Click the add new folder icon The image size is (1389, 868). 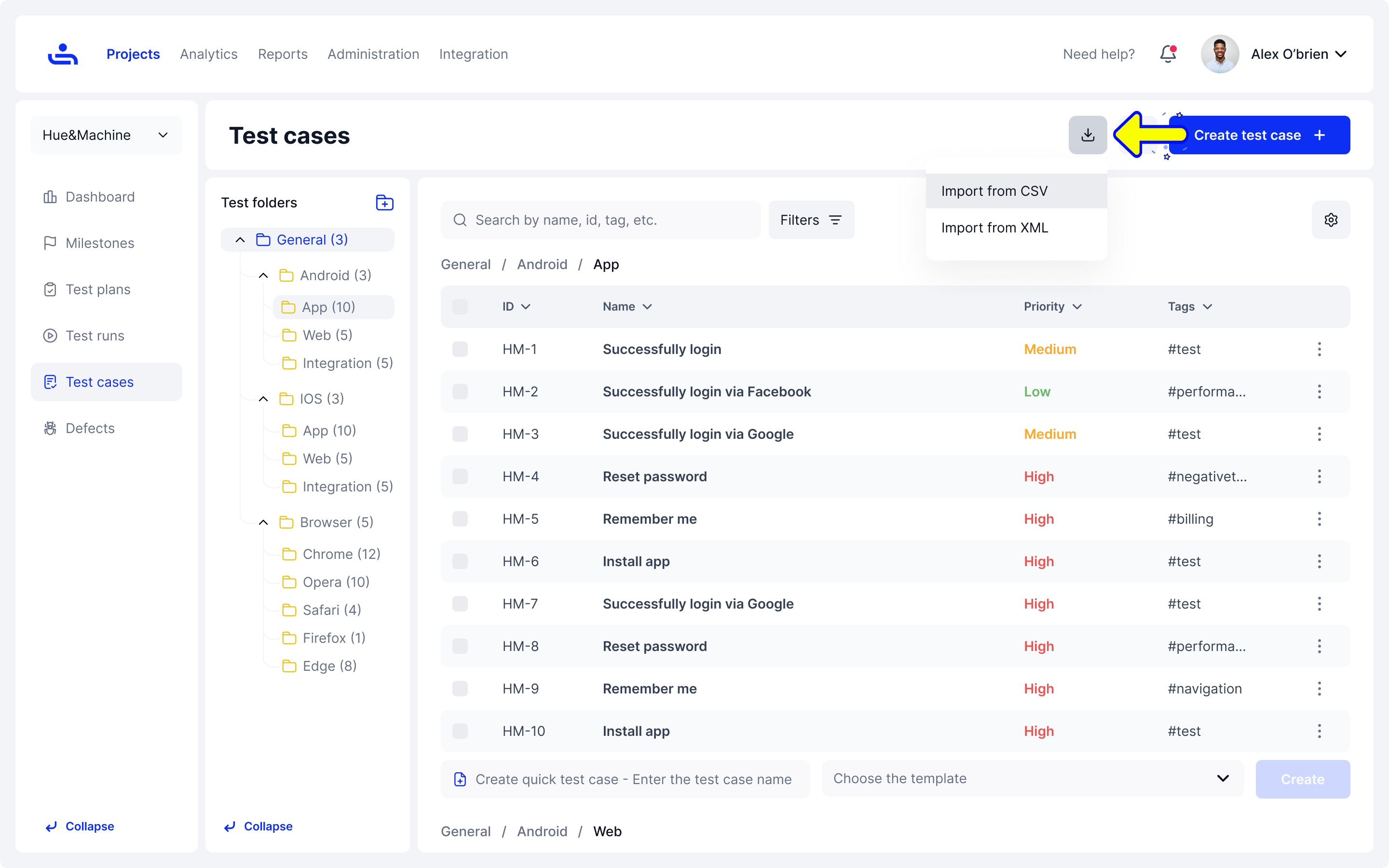384,203
